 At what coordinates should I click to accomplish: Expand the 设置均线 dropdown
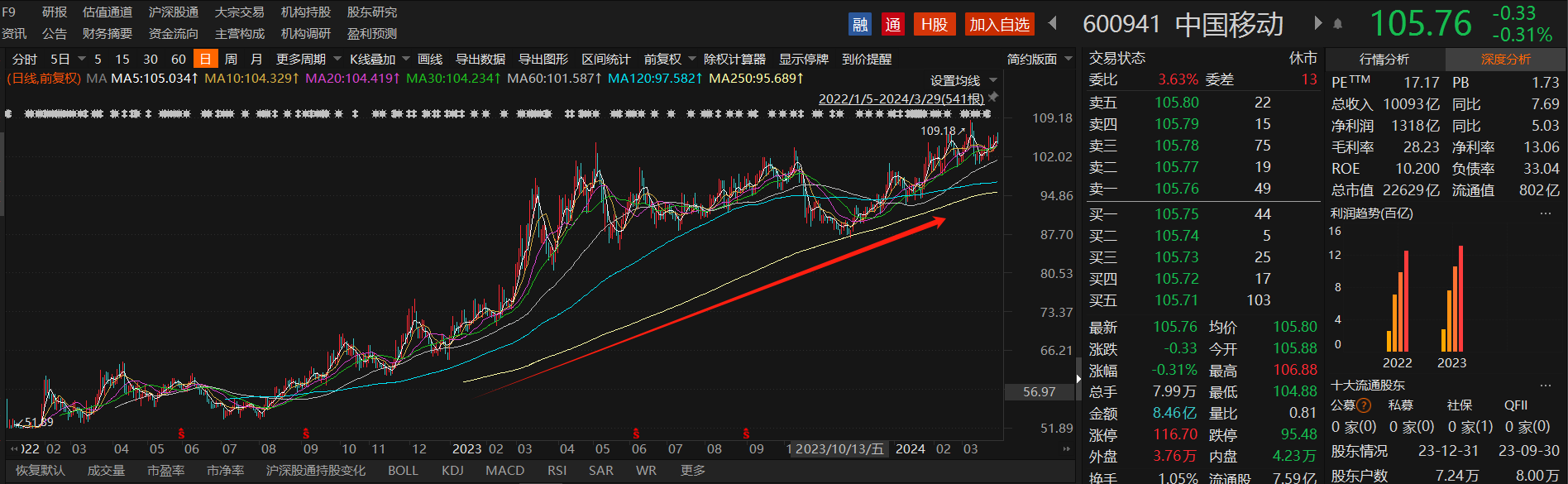pos(993,80)
